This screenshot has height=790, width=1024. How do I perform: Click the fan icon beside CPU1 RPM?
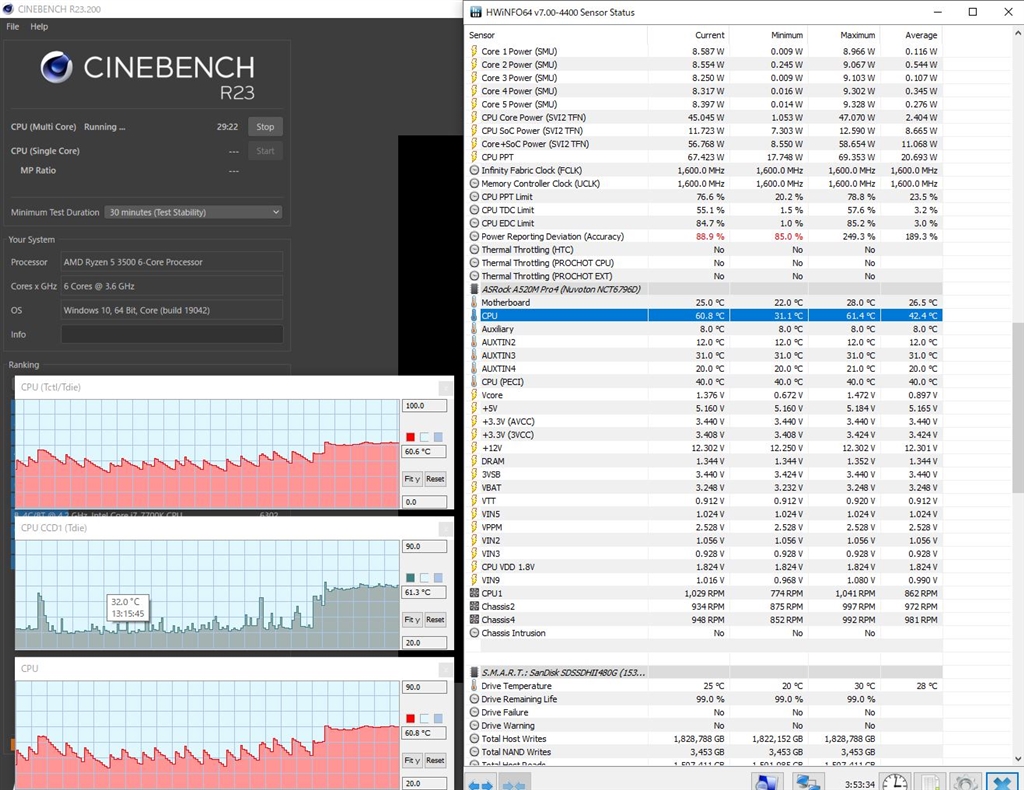pos(474,593)
